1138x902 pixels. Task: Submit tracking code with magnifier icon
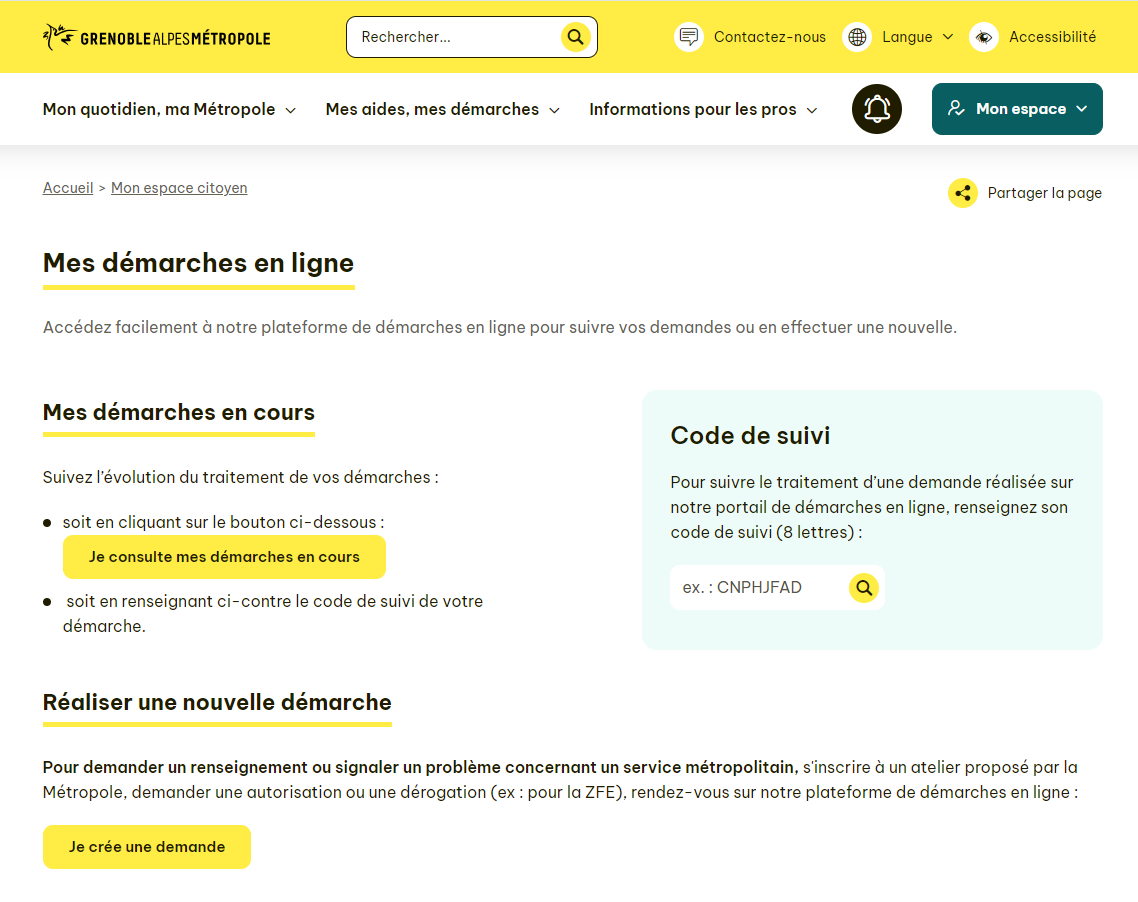point(864,588)
